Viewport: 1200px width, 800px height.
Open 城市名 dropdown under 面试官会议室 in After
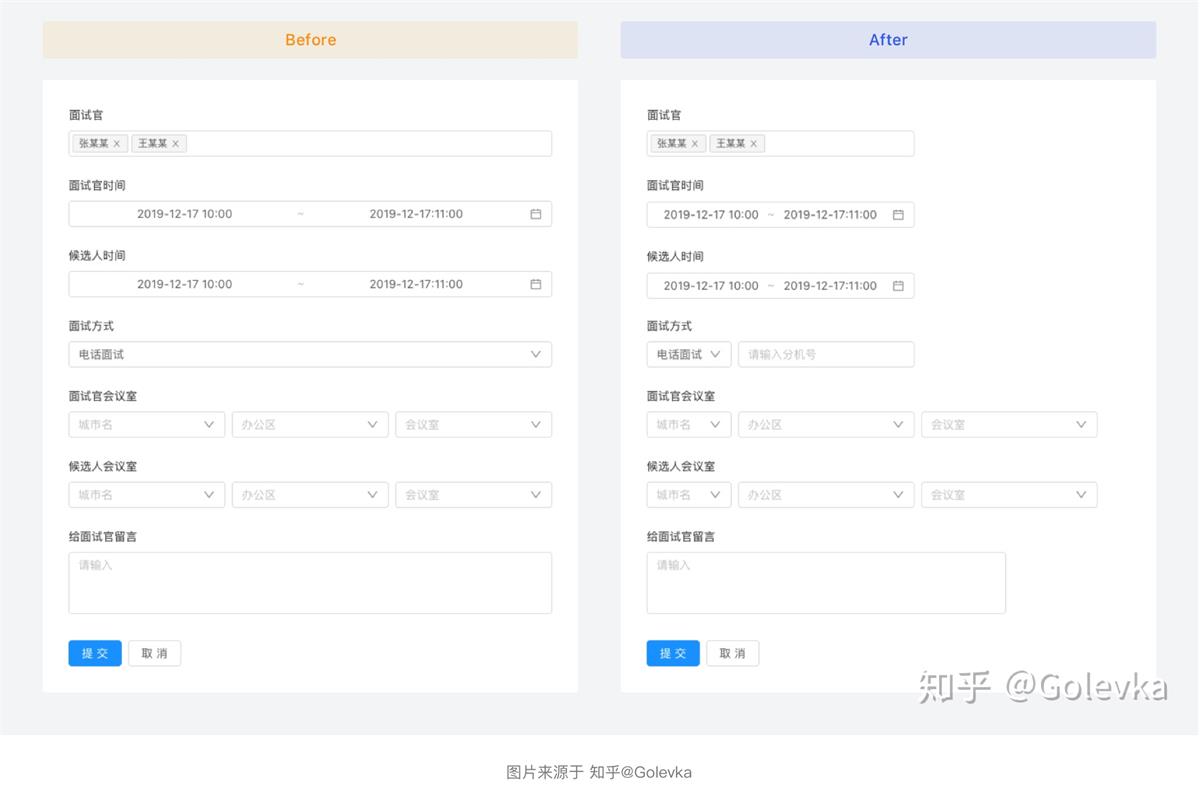(x=689, y=424)
